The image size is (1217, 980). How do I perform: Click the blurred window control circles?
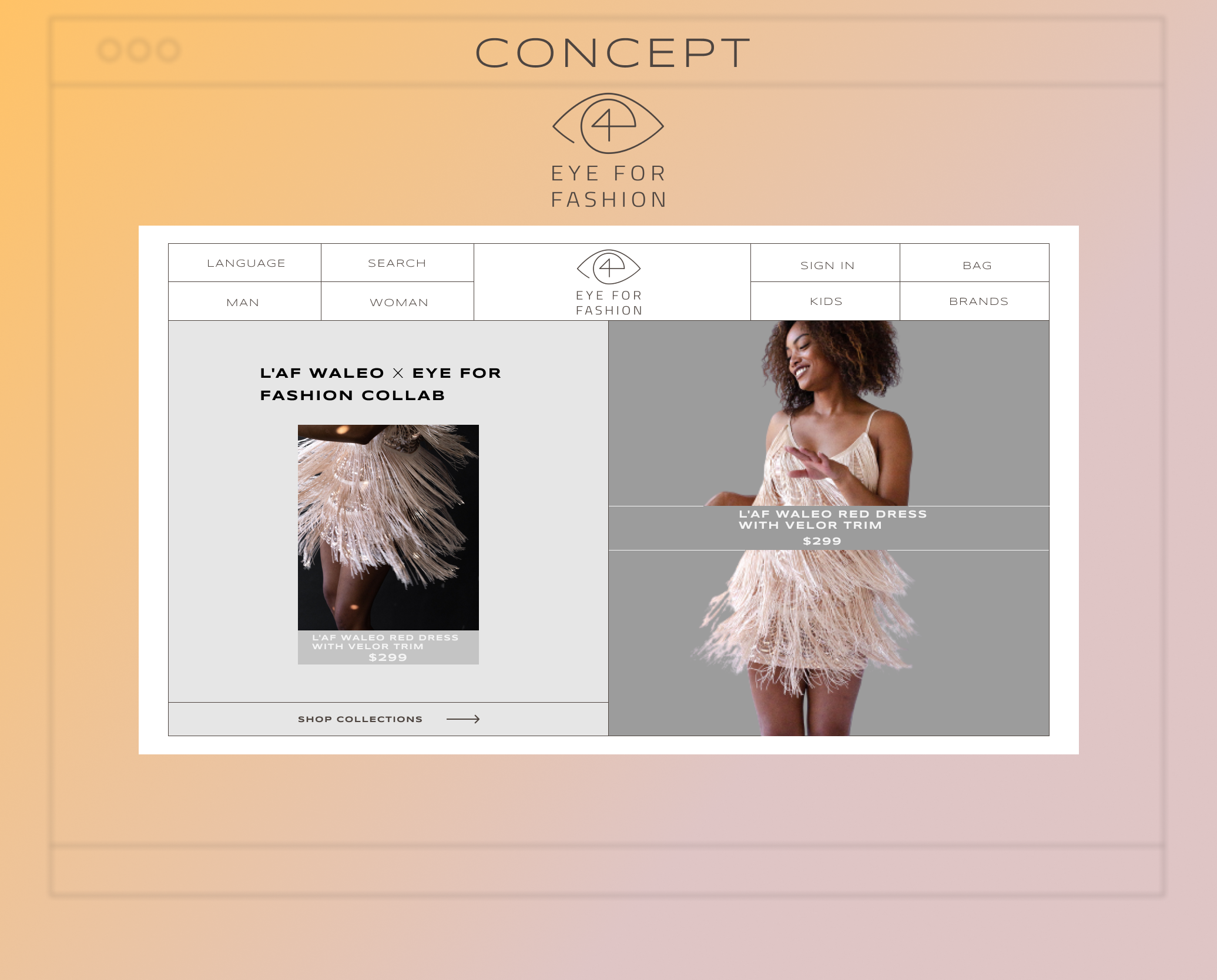139,51
